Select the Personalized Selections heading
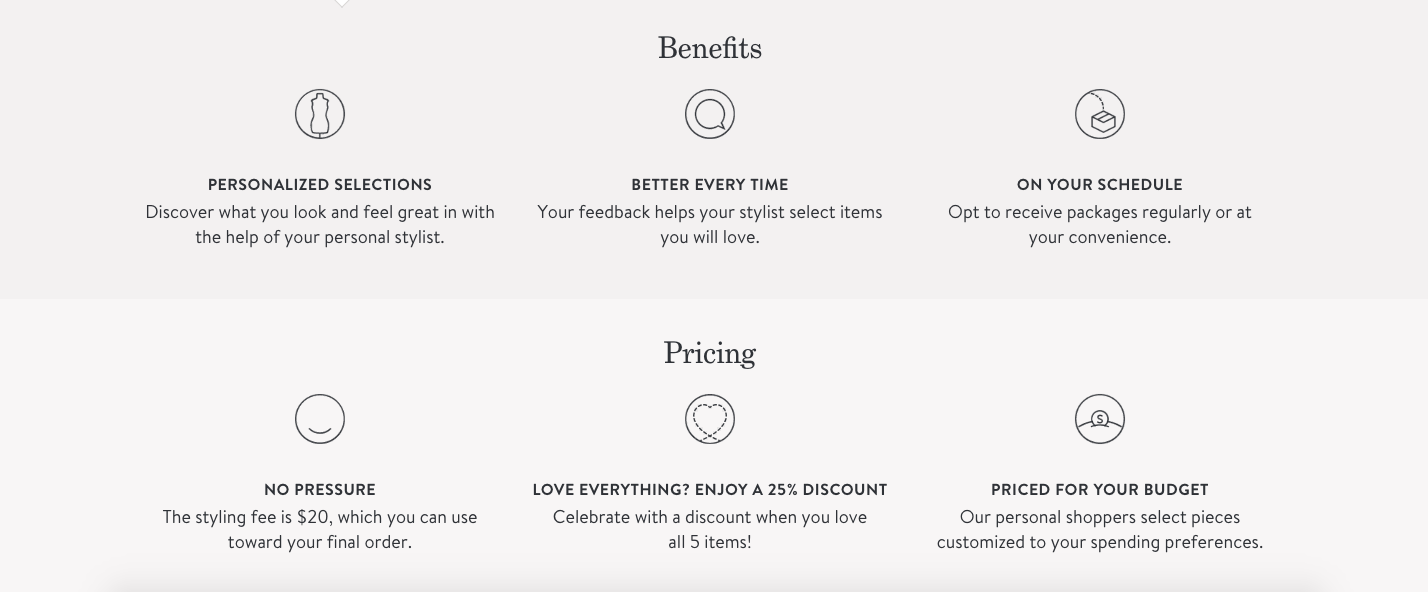The height and width of the screenshot is (592, 1428). pyautogui.click(x=320, y=184)
